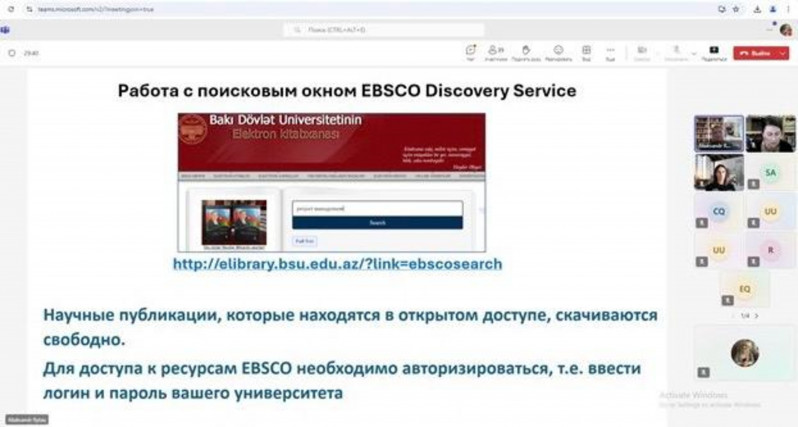Screen dimensions: 798x427
Task: Click the browser address bar URL
Action: [96, 9]
